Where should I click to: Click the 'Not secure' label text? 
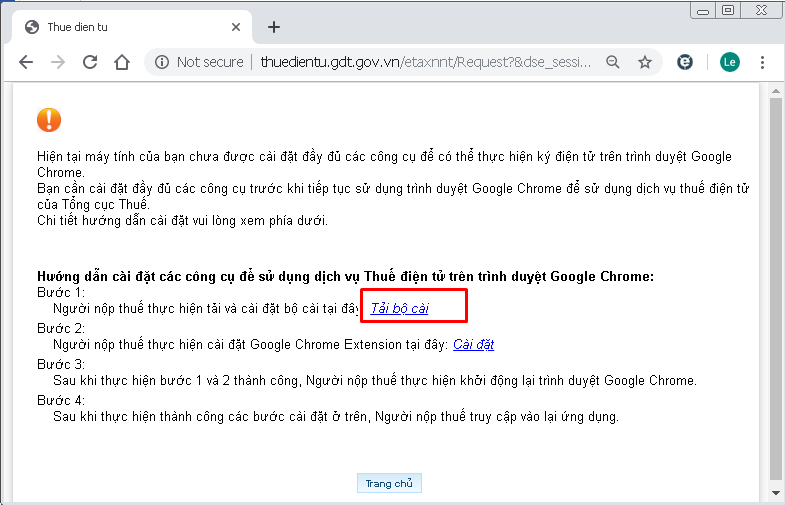tap(210, 62)
